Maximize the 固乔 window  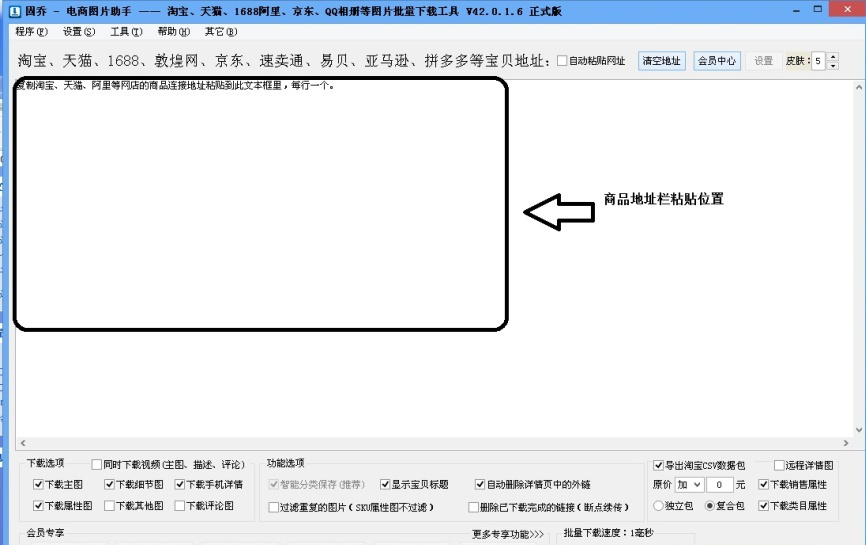(818, 9)
